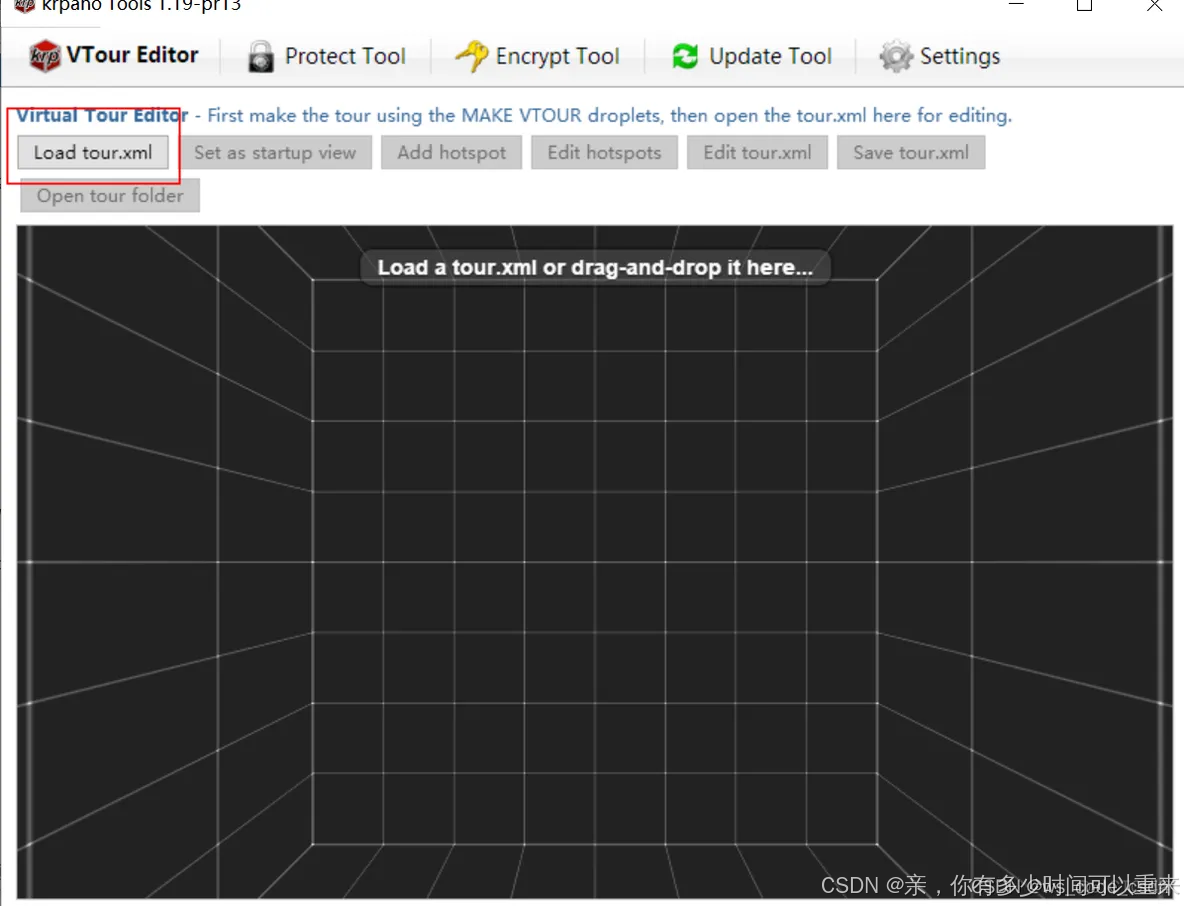Click Set as startup view button

(275, 153)
